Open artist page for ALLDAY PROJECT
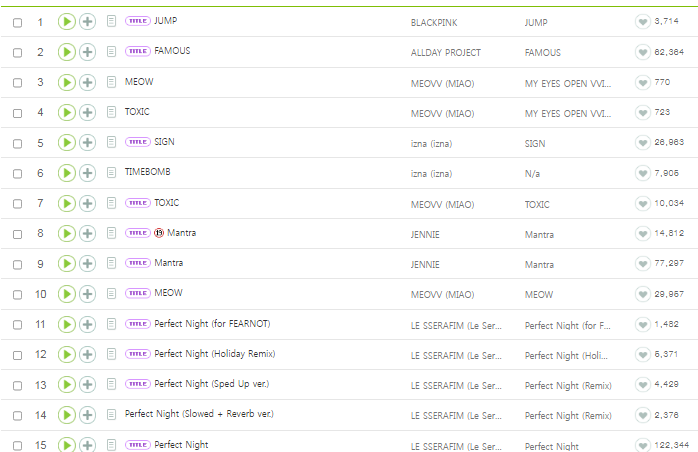Screen dimensions: 698x452 click(x=446, y=53)
